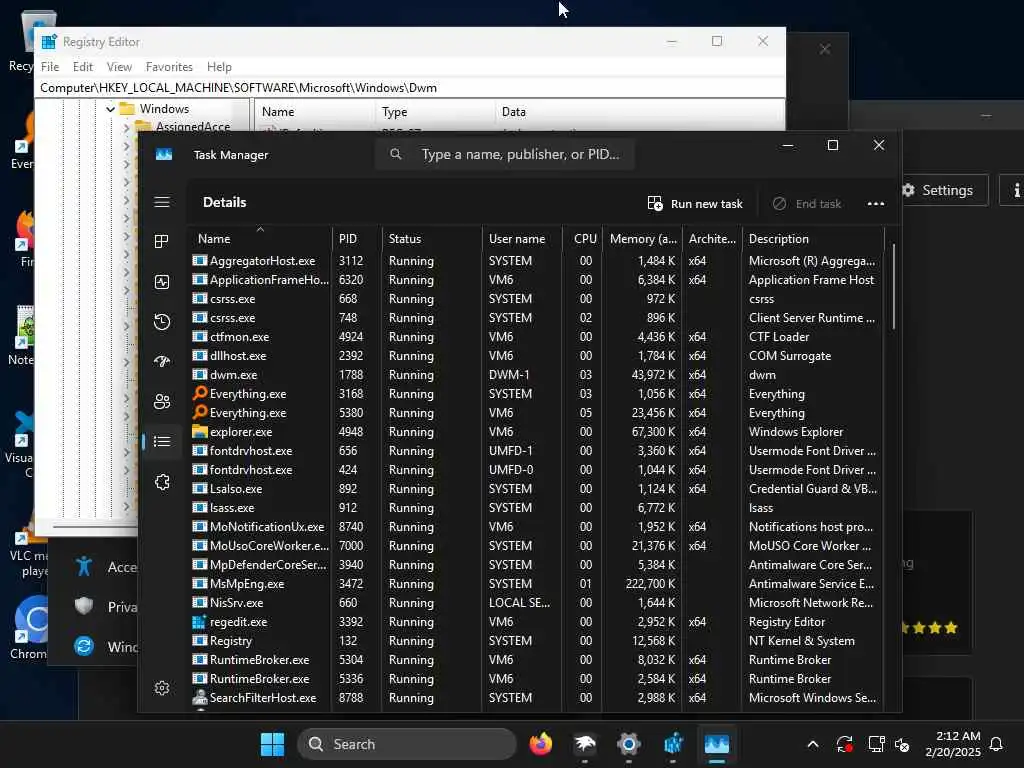1024x768 pixels.
Task: Select the MsMpEng.exe process row
Action: [x=536, y=584]
